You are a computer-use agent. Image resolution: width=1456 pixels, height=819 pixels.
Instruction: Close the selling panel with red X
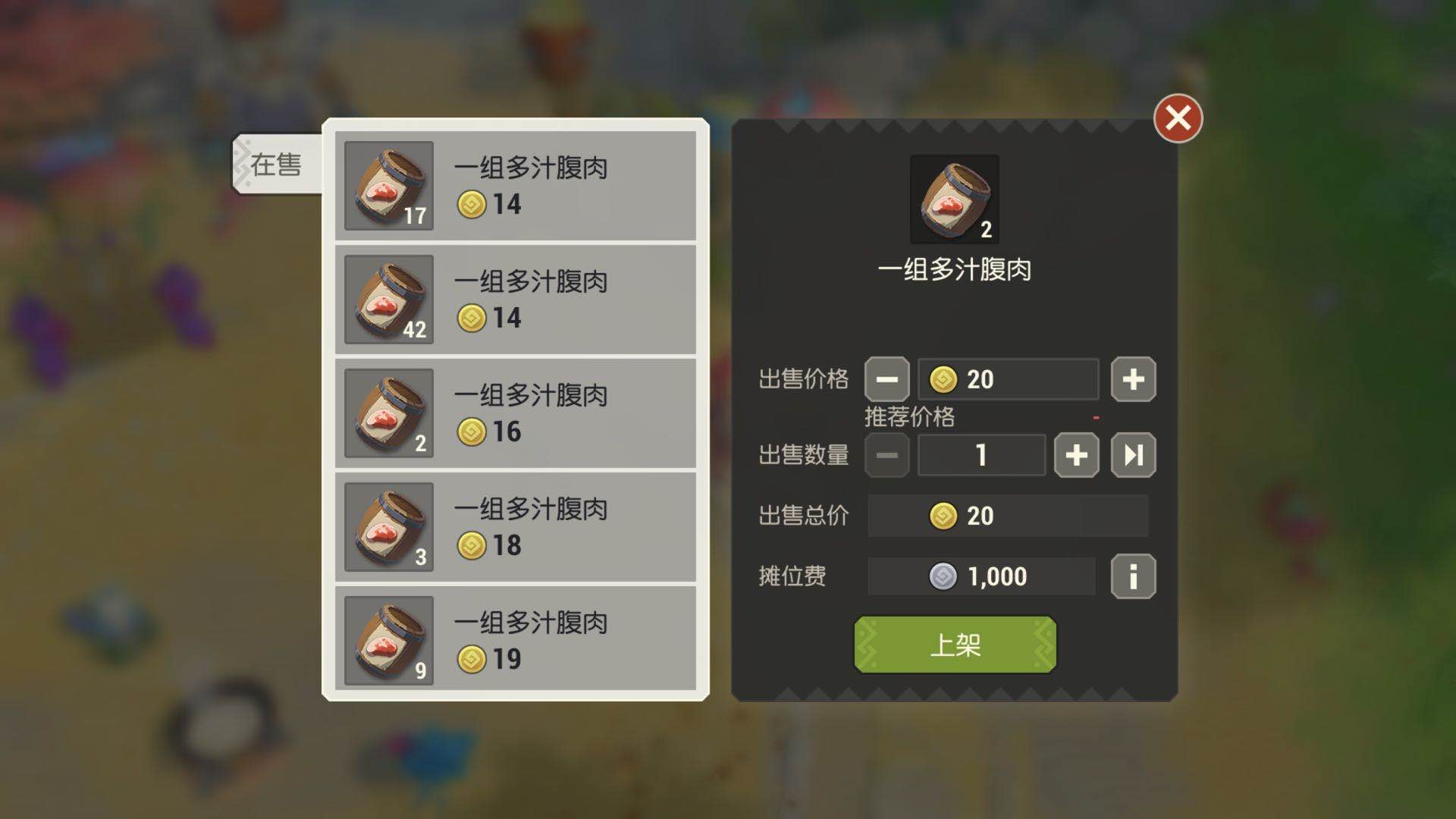click(1178, 118)
